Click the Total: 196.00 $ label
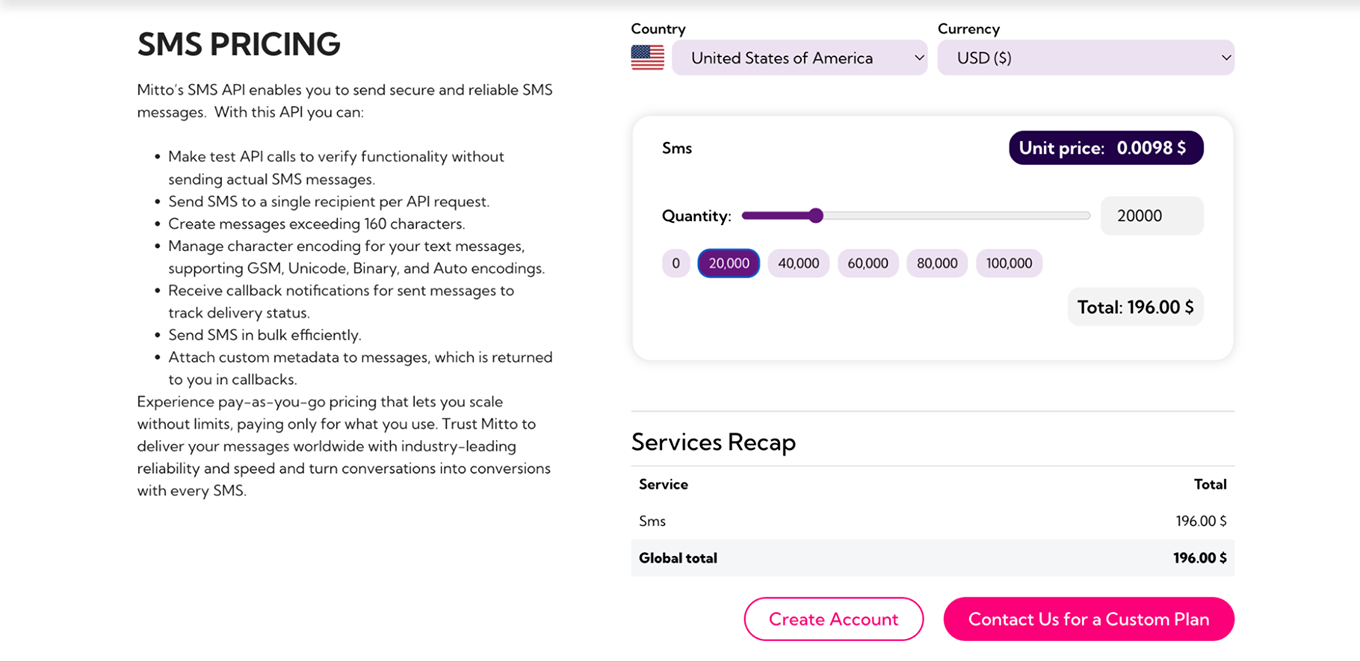This screenshot has width=1360, height=662. pos(1135,307)
